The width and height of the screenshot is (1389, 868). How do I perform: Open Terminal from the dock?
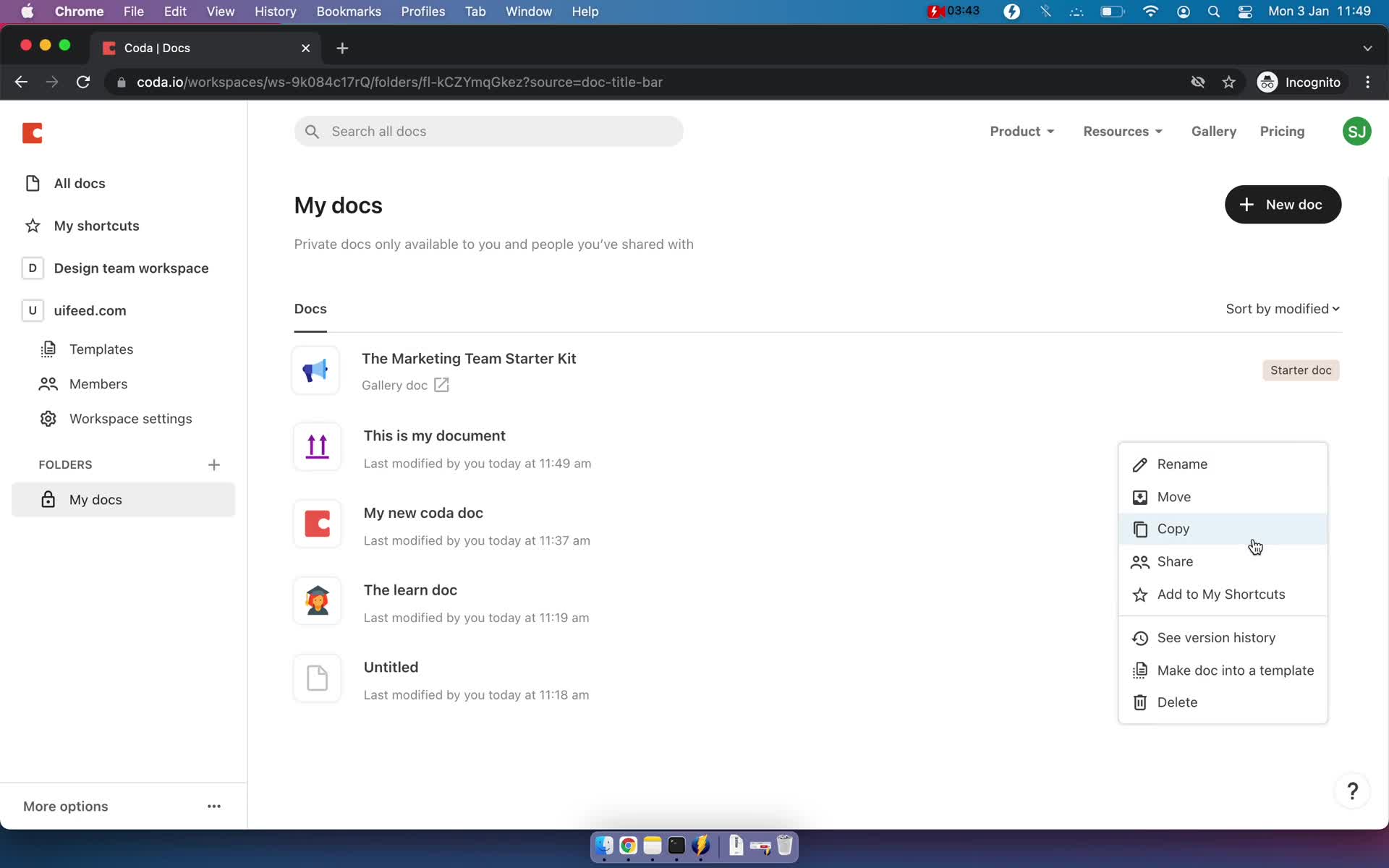click(x=676, y=846)
